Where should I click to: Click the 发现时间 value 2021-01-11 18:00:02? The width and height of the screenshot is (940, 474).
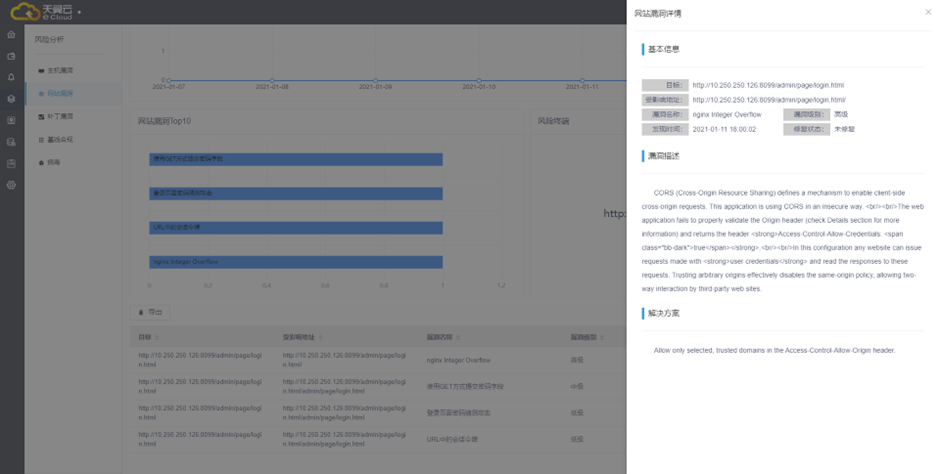724,129
